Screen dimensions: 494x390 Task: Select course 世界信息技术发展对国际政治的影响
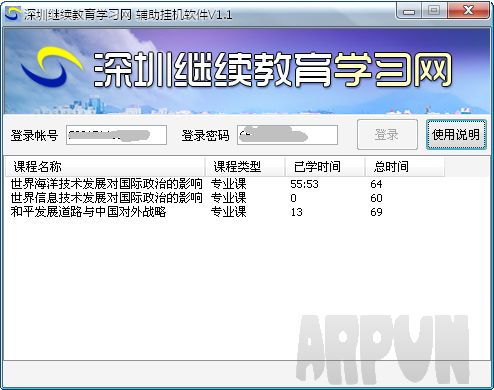coord(106,198)
